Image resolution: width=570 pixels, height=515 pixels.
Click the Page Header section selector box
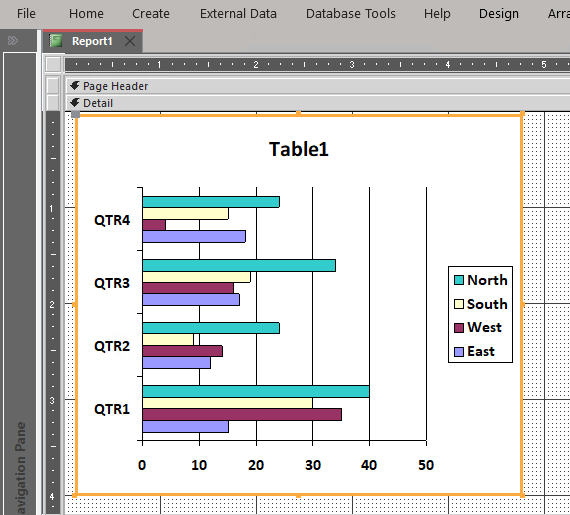[x=53, y=86]
